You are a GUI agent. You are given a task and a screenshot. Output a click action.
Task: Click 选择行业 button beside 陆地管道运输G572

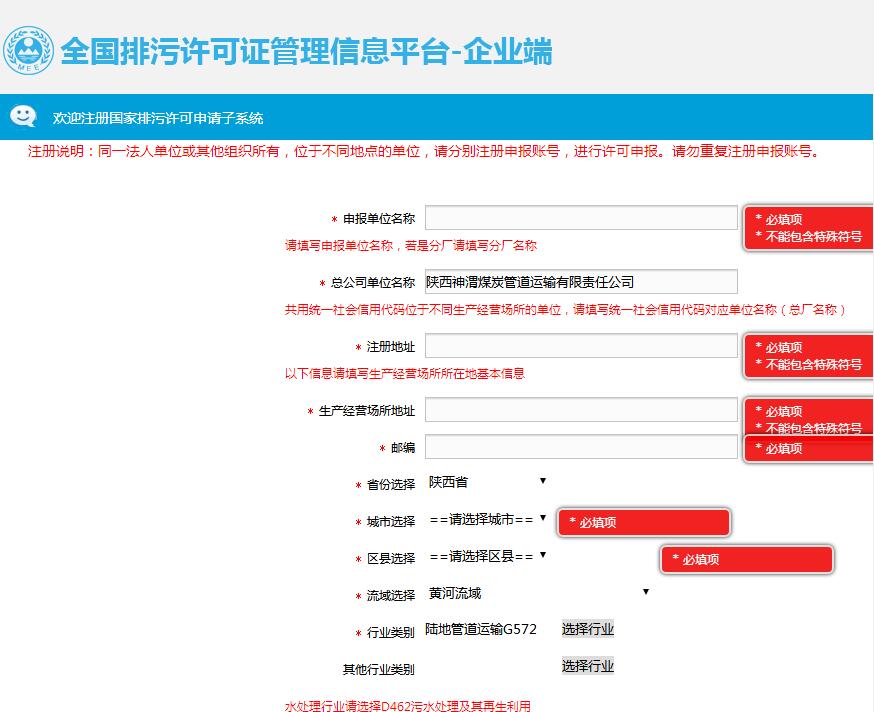(587, 629)
